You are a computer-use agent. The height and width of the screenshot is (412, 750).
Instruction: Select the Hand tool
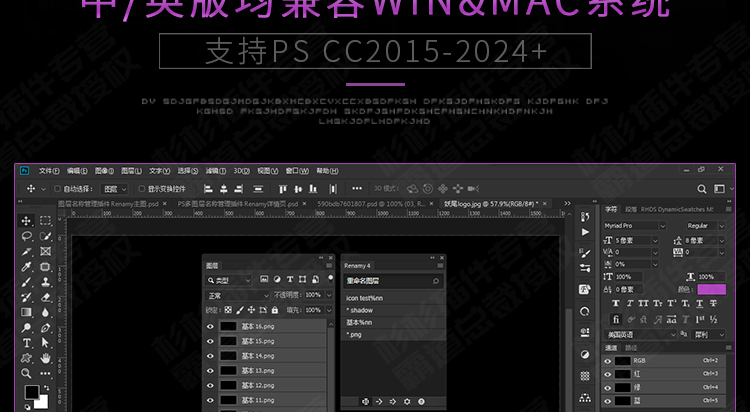45,358
